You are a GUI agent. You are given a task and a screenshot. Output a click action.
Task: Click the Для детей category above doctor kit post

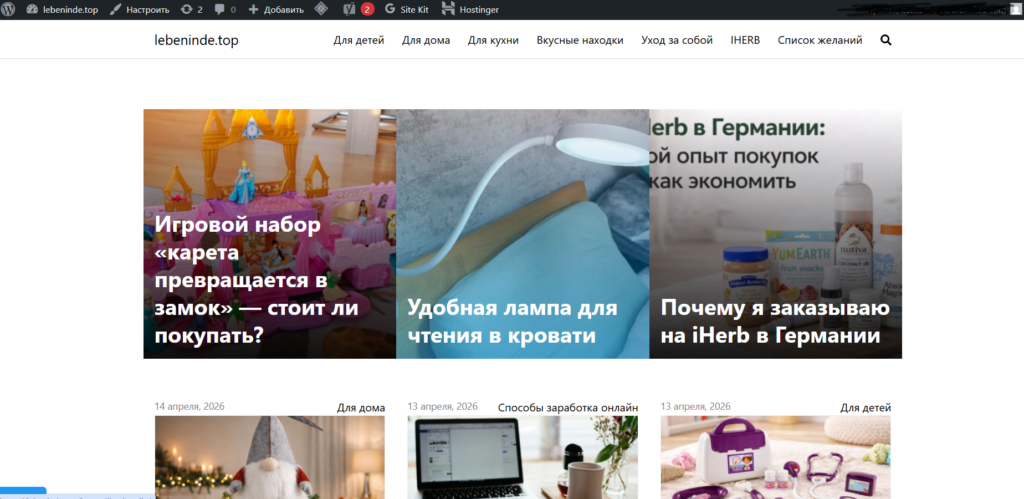click(x=865, y=408)
